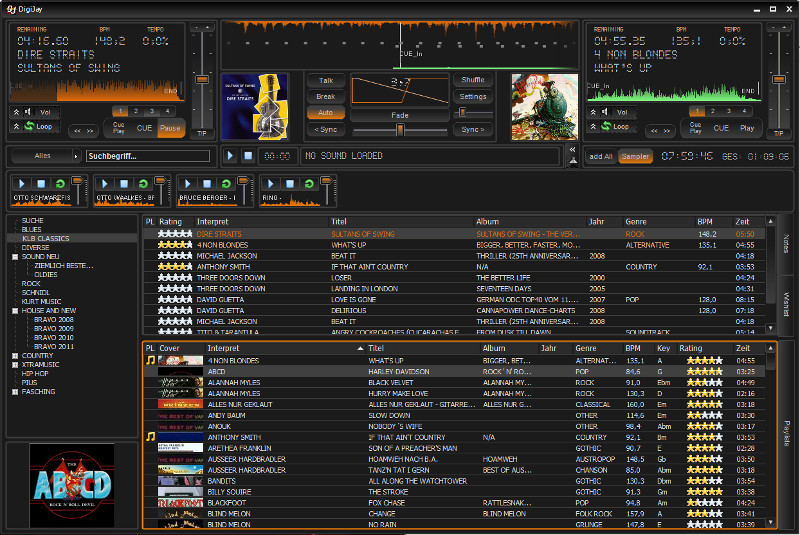Click the add All button
Viewport: 800px width, 535px height.
click(x=601, y=157)
